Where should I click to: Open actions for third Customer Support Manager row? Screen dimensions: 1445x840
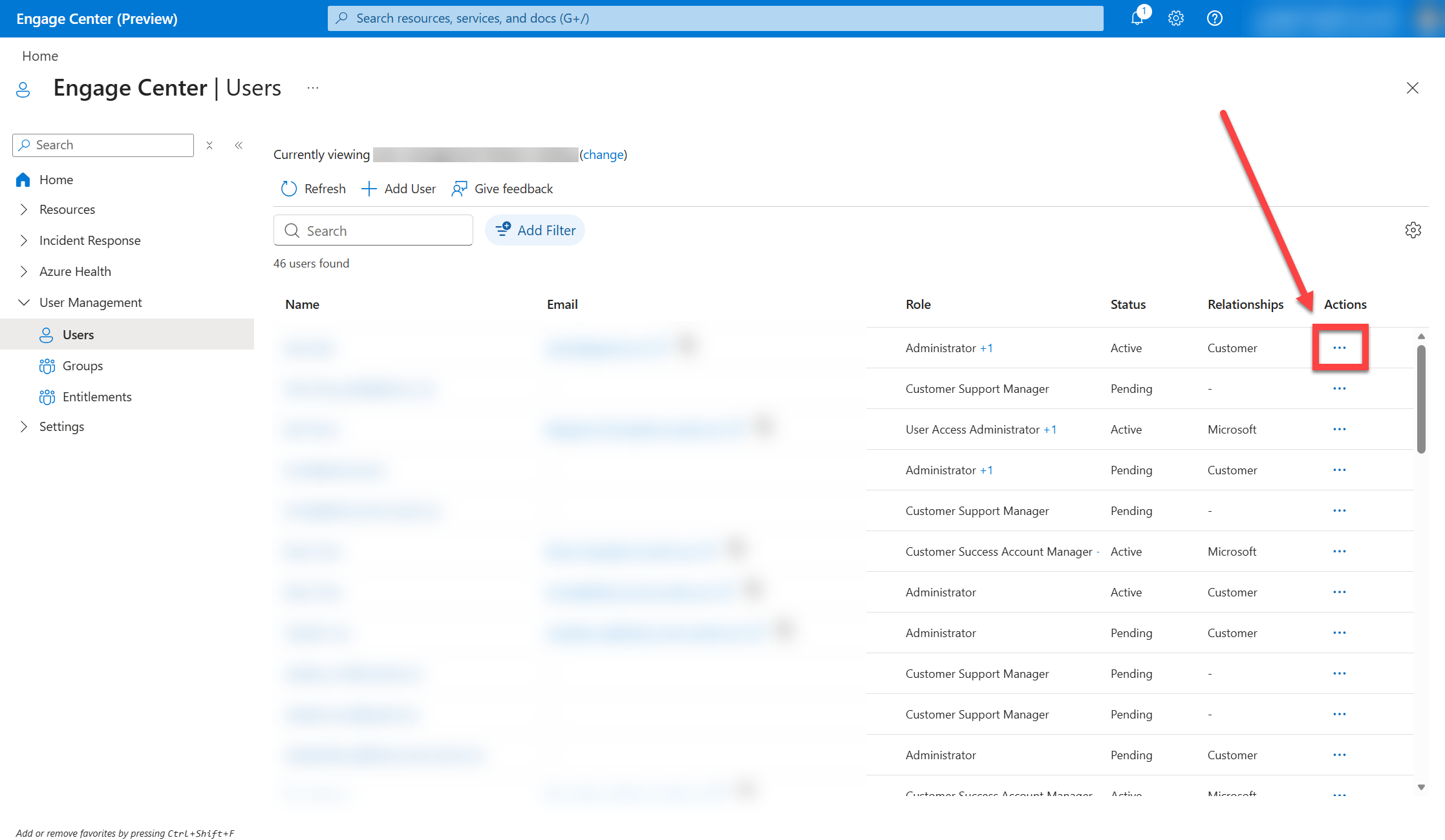click(1339, 673)
